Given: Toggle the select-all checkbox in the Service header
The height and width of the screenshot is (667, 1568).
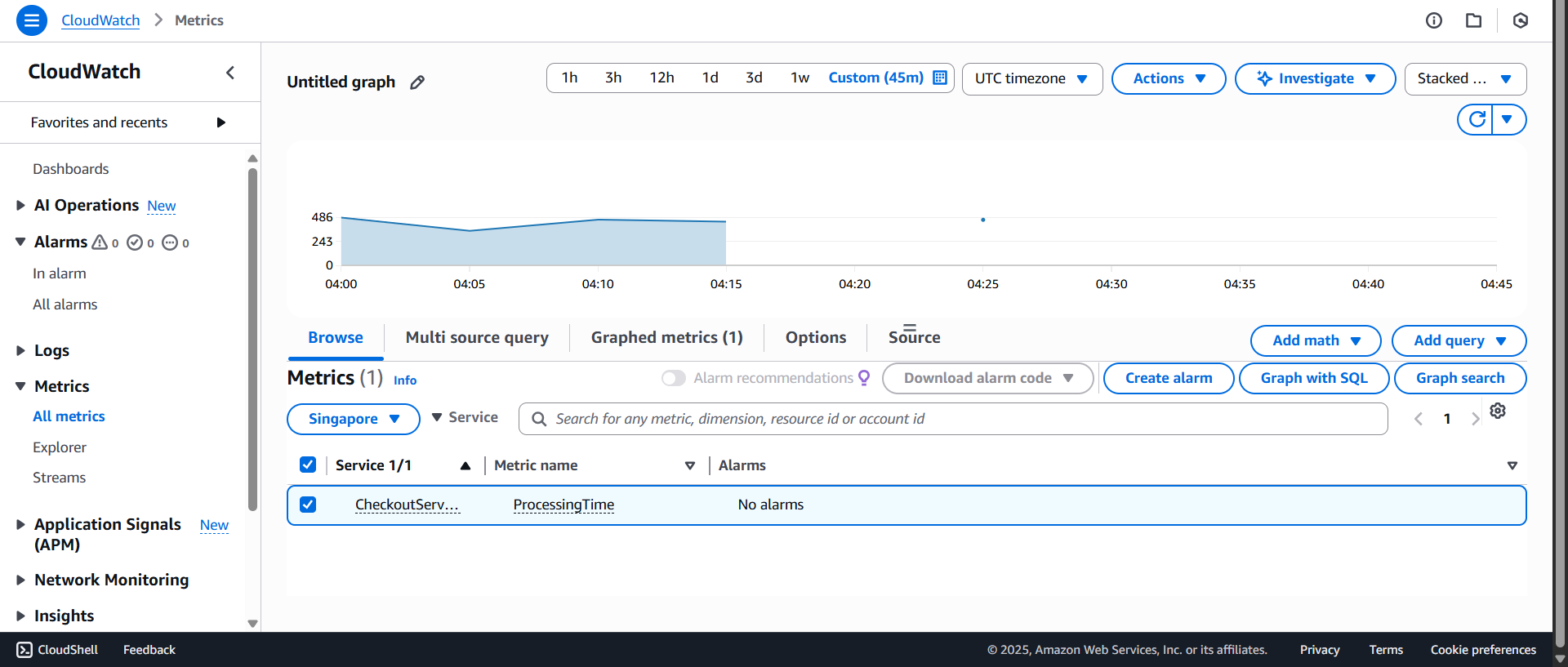Looking at the screenshot, I should tap(308, 465).
